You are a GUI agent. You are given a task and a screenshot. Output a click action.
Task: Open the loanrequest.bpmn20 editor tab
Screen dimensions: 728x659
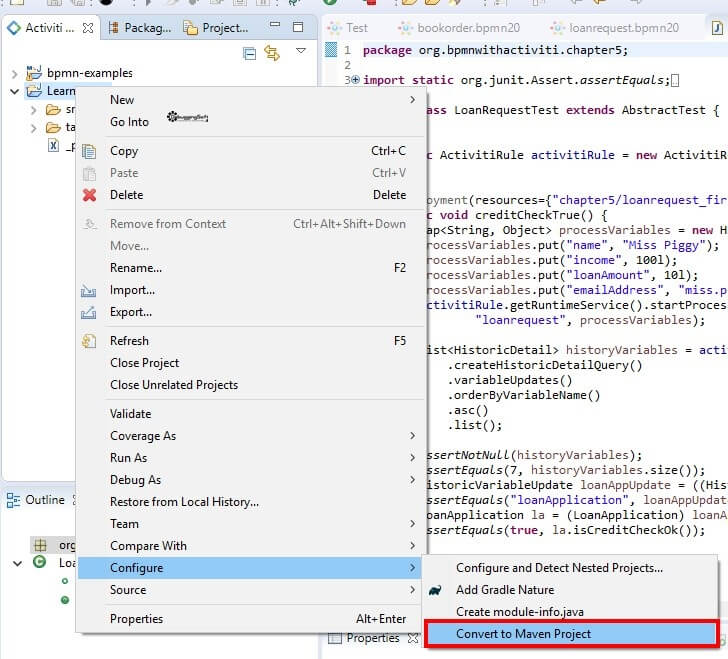(615, 28)
